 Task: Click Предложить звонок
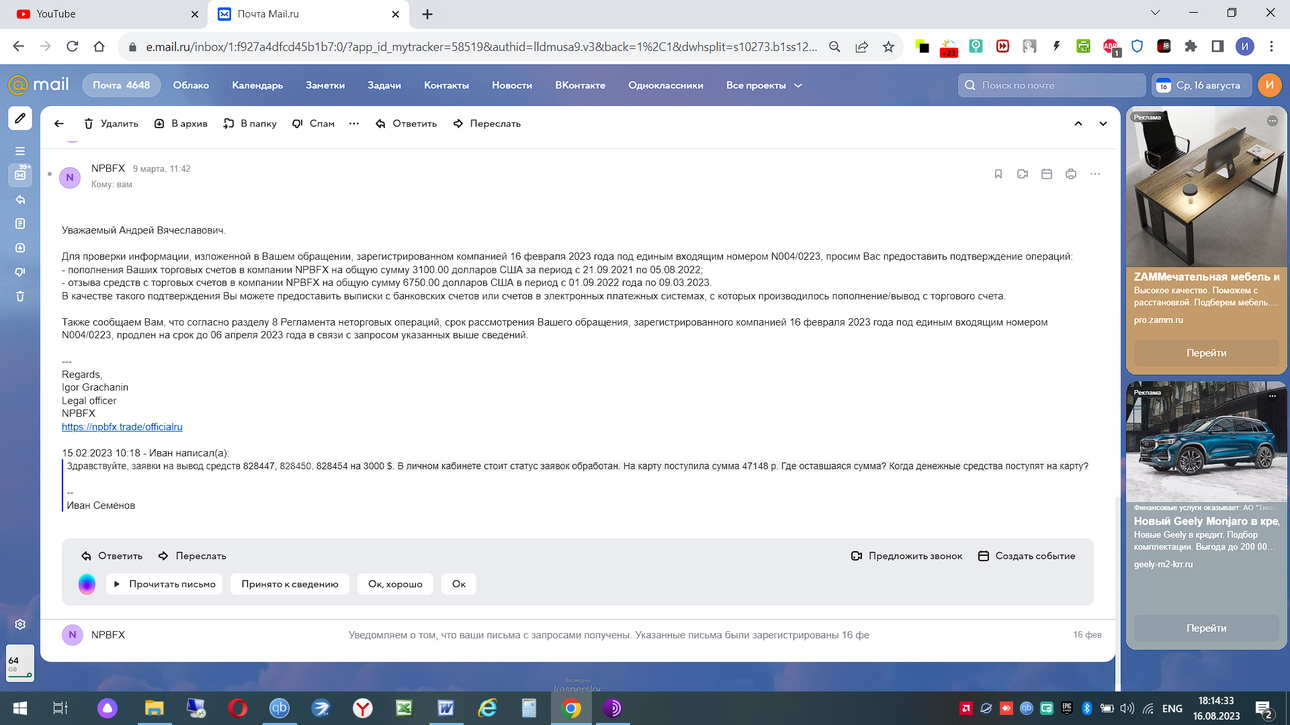tap(906, 556)
